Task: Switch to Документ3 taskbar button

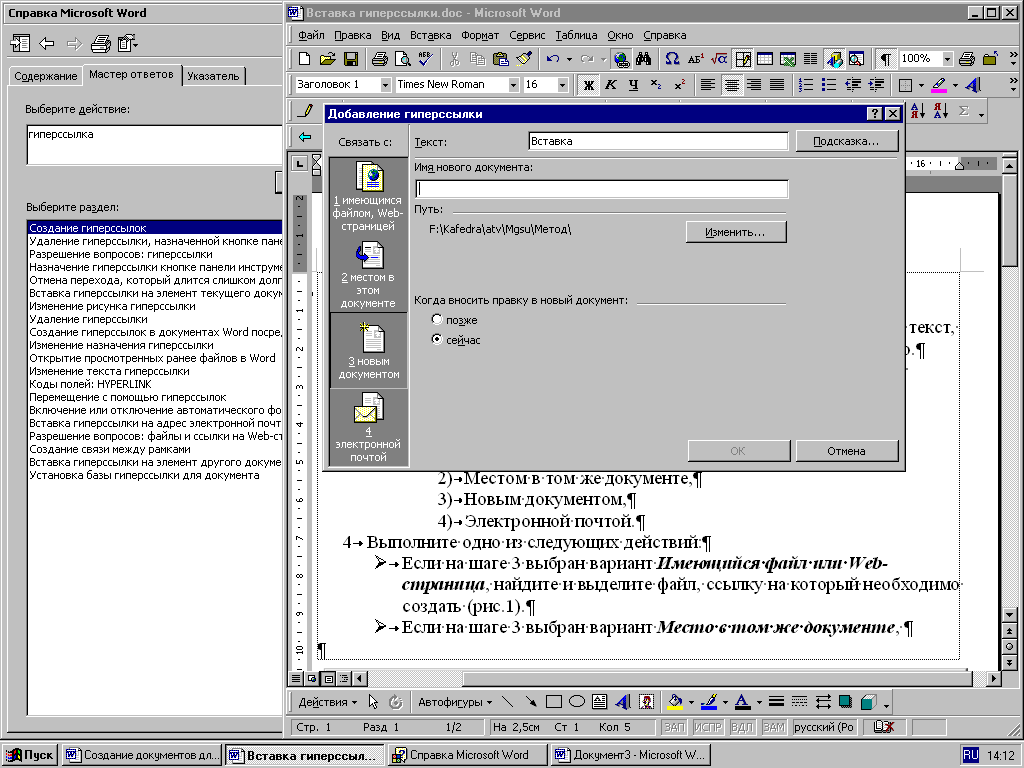Action: (630, 755)
